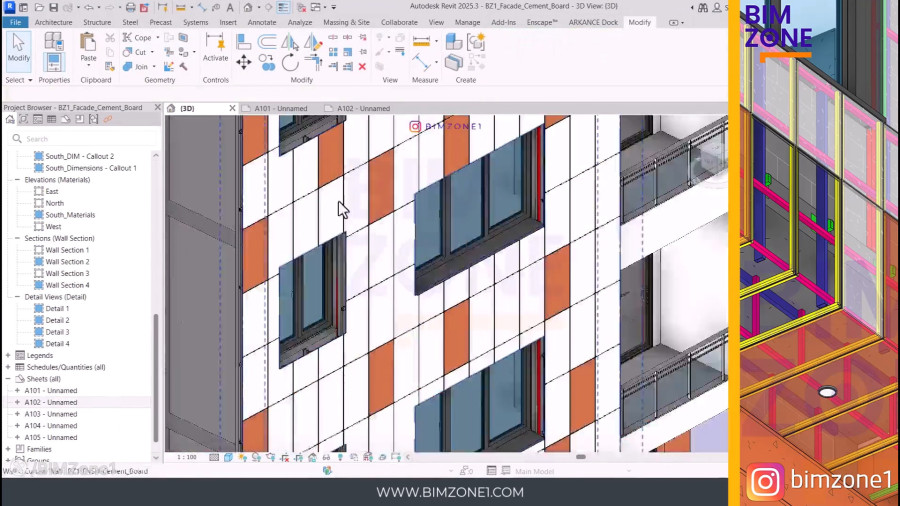Close the Project Browser panel

click(157, 107)
